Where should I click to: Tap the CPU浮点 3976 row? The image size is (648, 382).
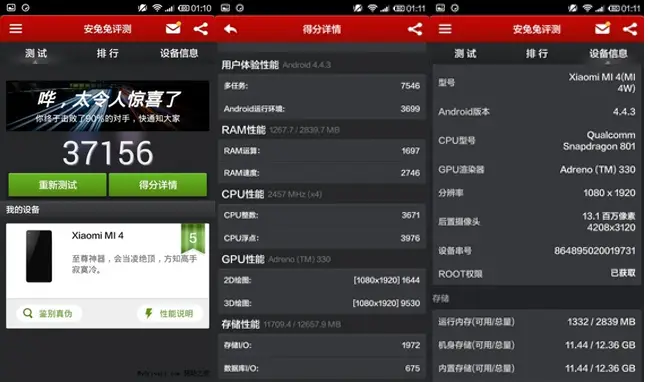tap(322, 238)
